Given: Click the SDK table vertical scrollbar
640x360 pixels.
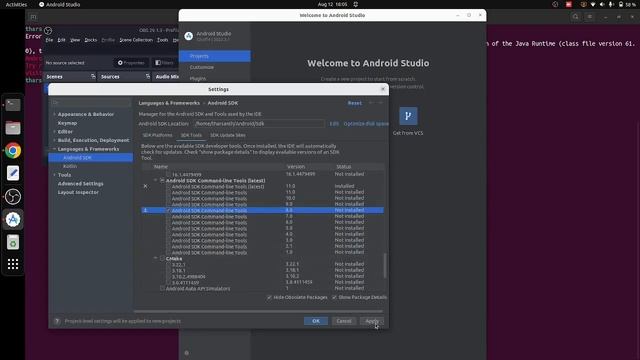Looking at the screenshot, I should (384, 266).
